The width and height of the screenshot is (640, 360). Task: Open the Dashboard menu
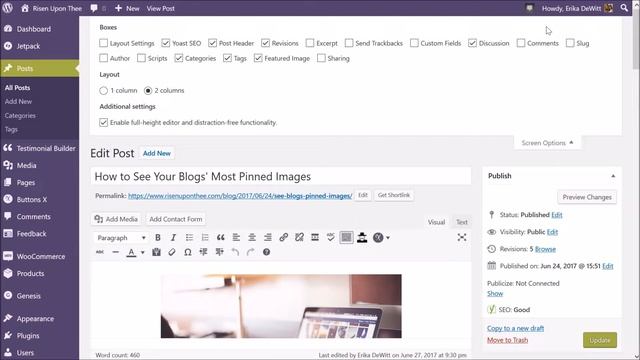[x=40, y=29]
